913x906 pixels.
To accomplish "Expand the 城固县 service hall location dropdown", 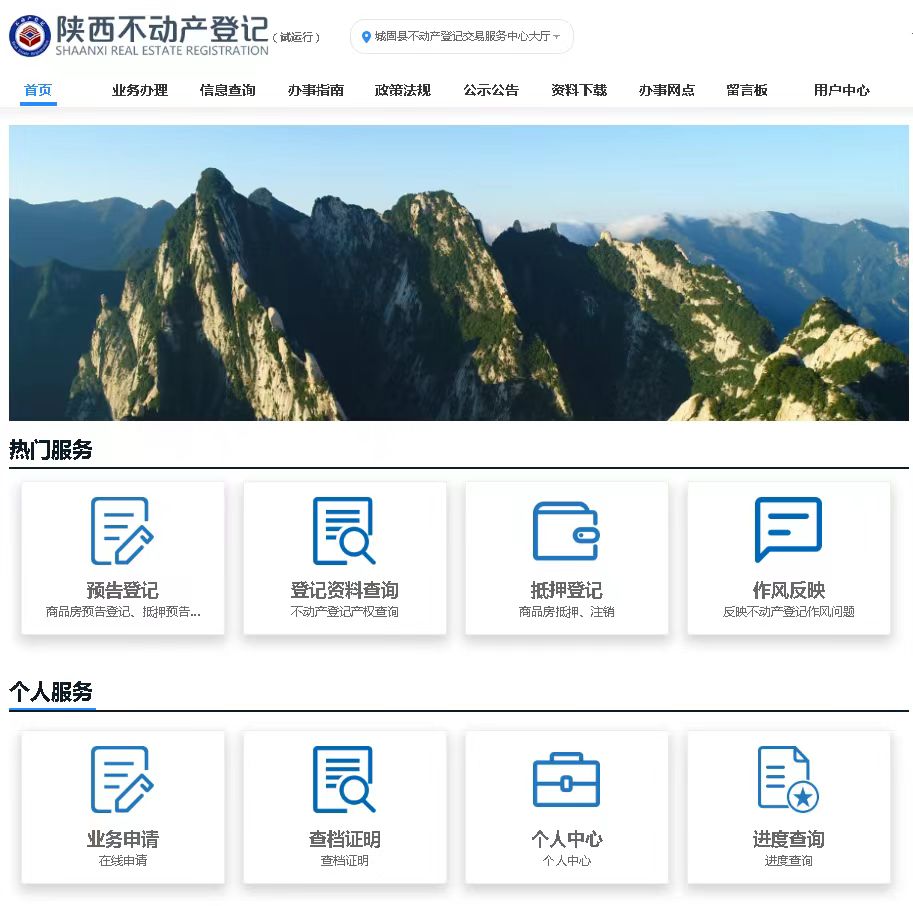I will [556, 37].
